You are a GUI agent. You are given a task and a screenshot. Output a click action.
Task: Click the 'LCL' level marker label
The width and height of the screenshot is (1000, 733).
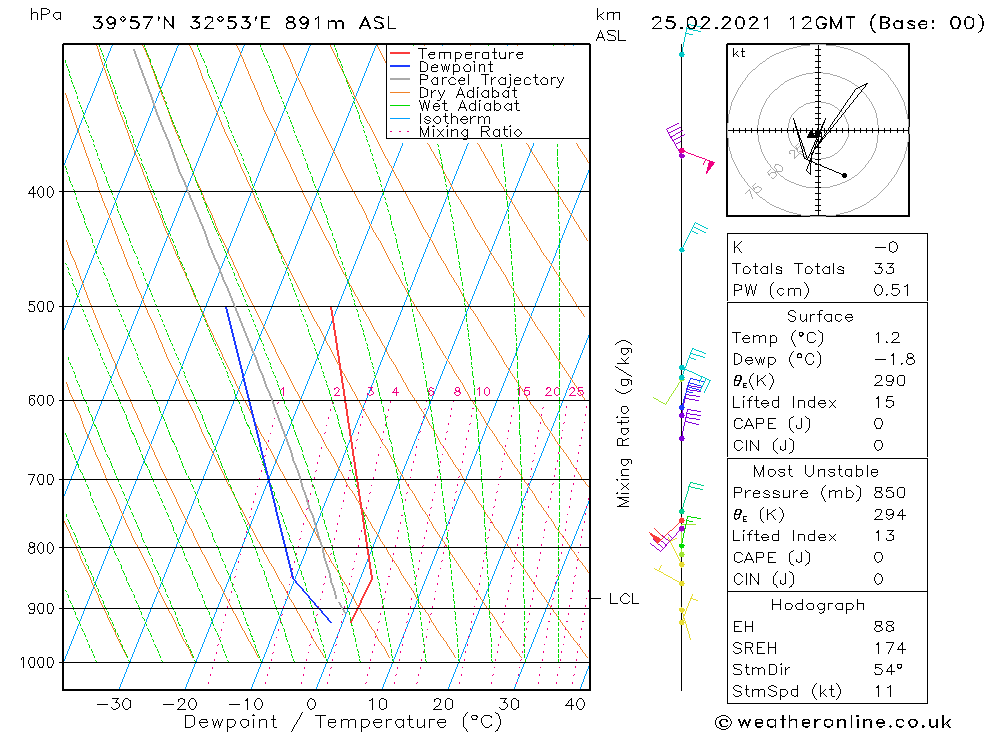[x=624, y=599]
